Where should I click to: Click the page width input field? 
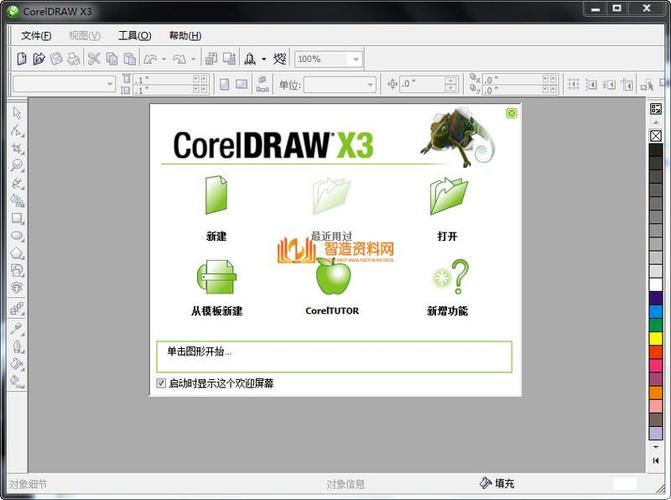(x=163, y=80)
